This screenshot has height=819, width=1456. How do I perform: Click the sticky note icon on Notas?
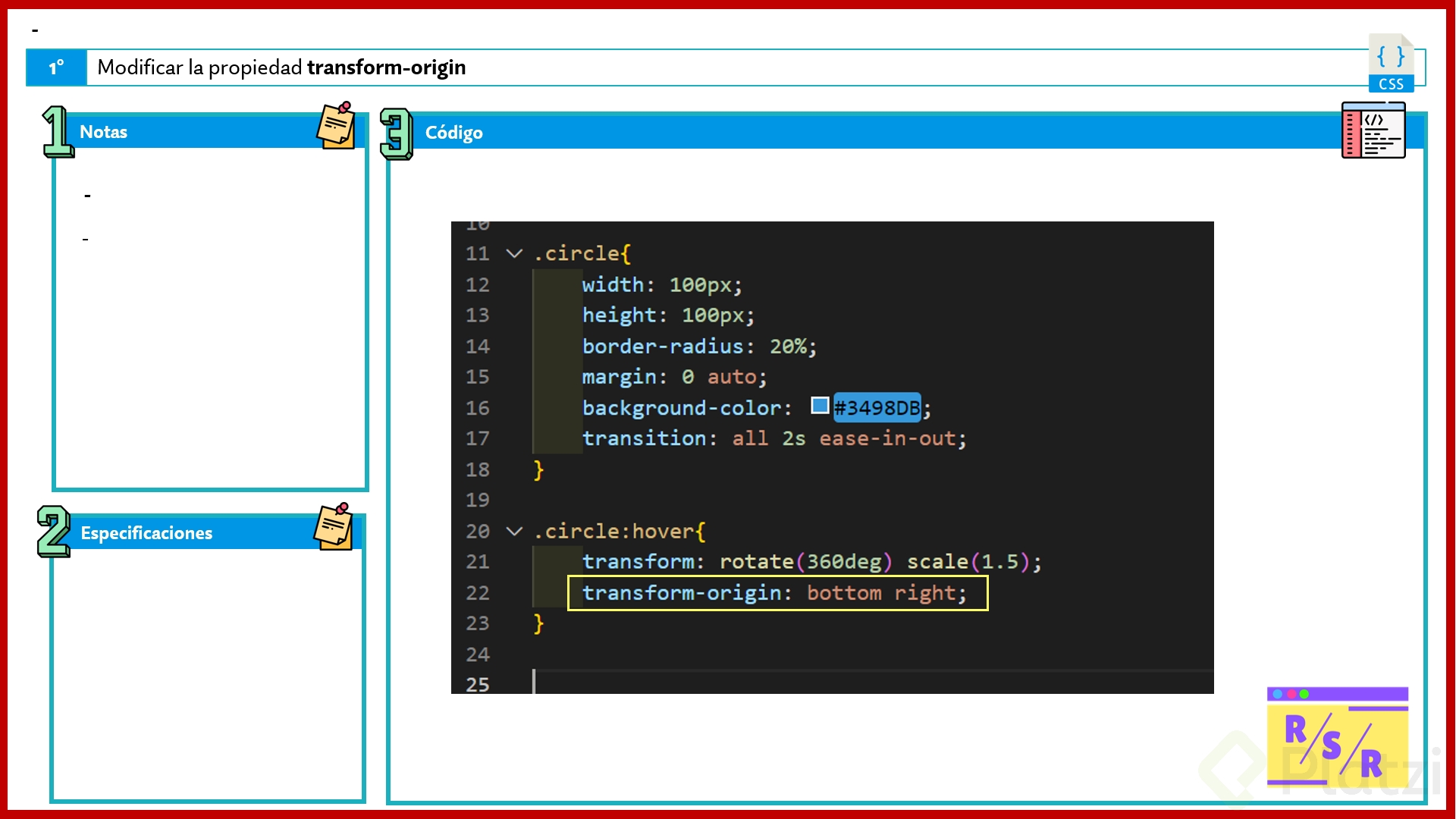tap(336, 126)
